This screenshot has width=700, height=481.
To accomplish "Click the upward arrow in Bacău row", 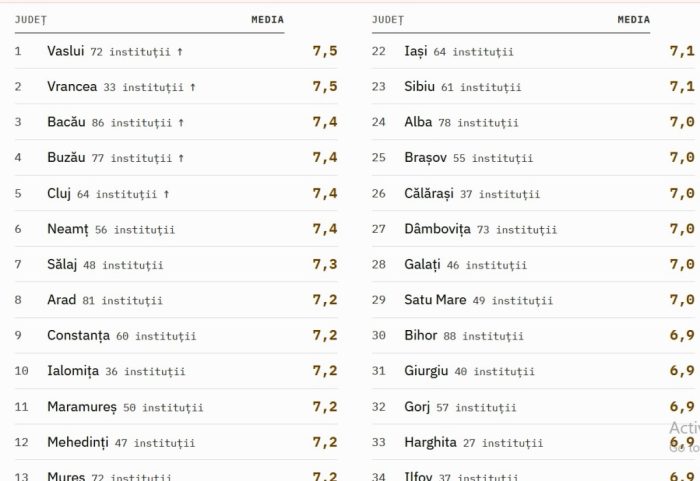I will tap(181, 122).
